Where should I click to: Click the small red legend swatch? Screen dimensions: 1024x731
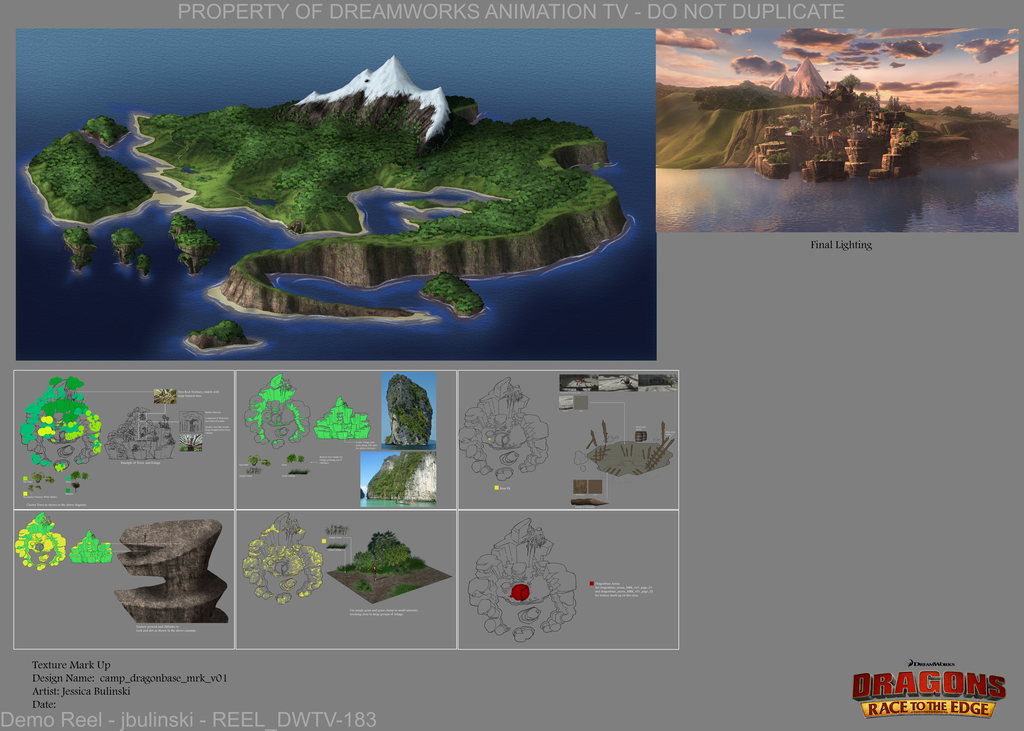pos(592,583)
